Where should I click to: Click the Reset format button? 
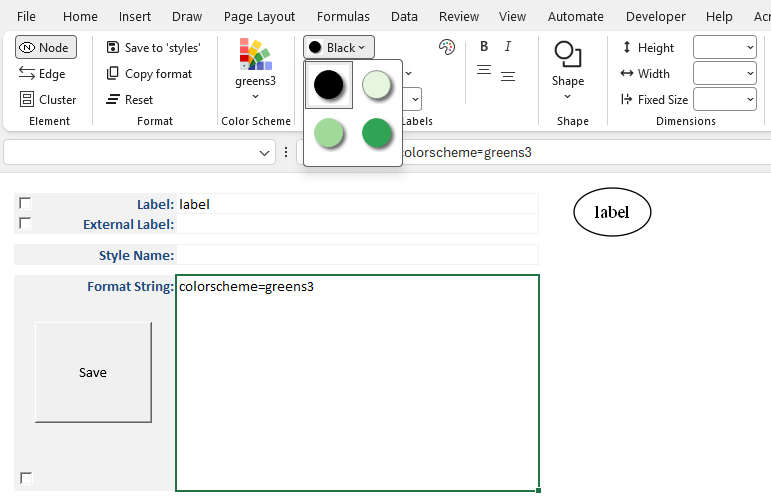[129, 99]
